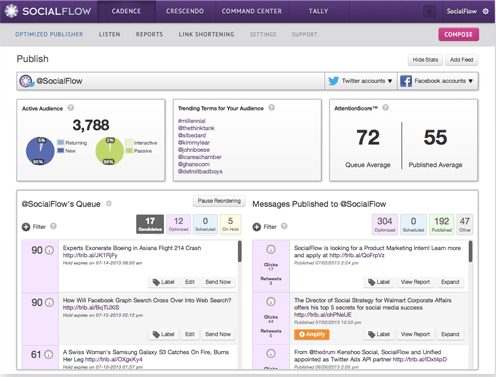Image resolution: width=496 pixels, height=377 pixels.
Task: Toggle the 17 Candidates queue filter
Action: tap(150, 224)
